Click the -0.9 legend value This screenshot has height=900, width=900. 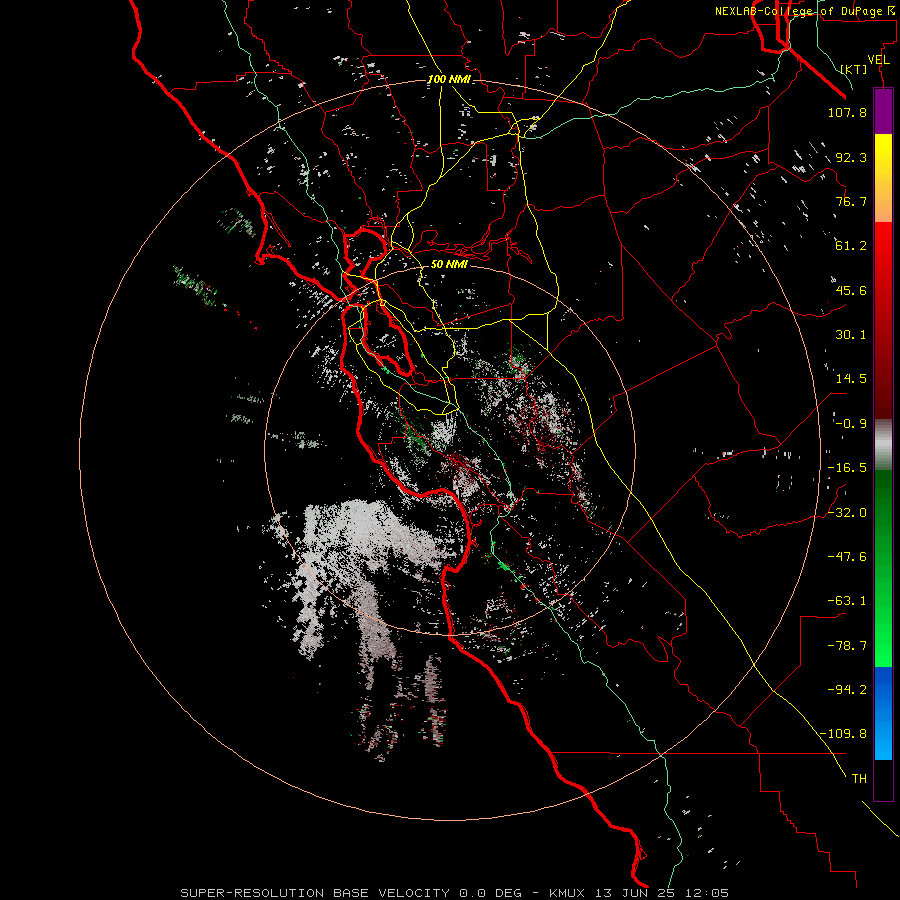(x=851, y=424)
